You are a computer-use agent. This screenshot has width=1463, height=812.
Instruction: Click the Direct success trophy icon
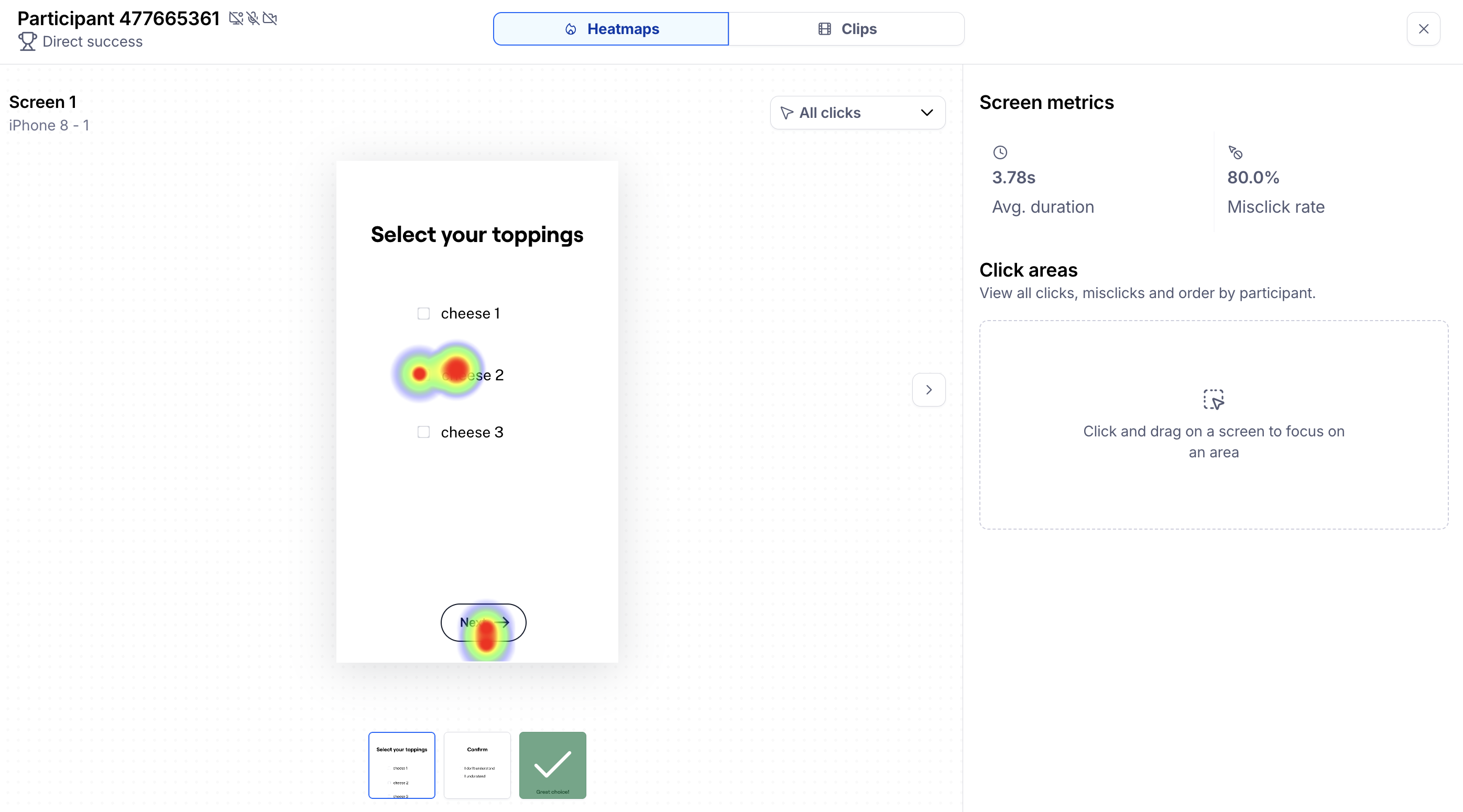(27, 41)
